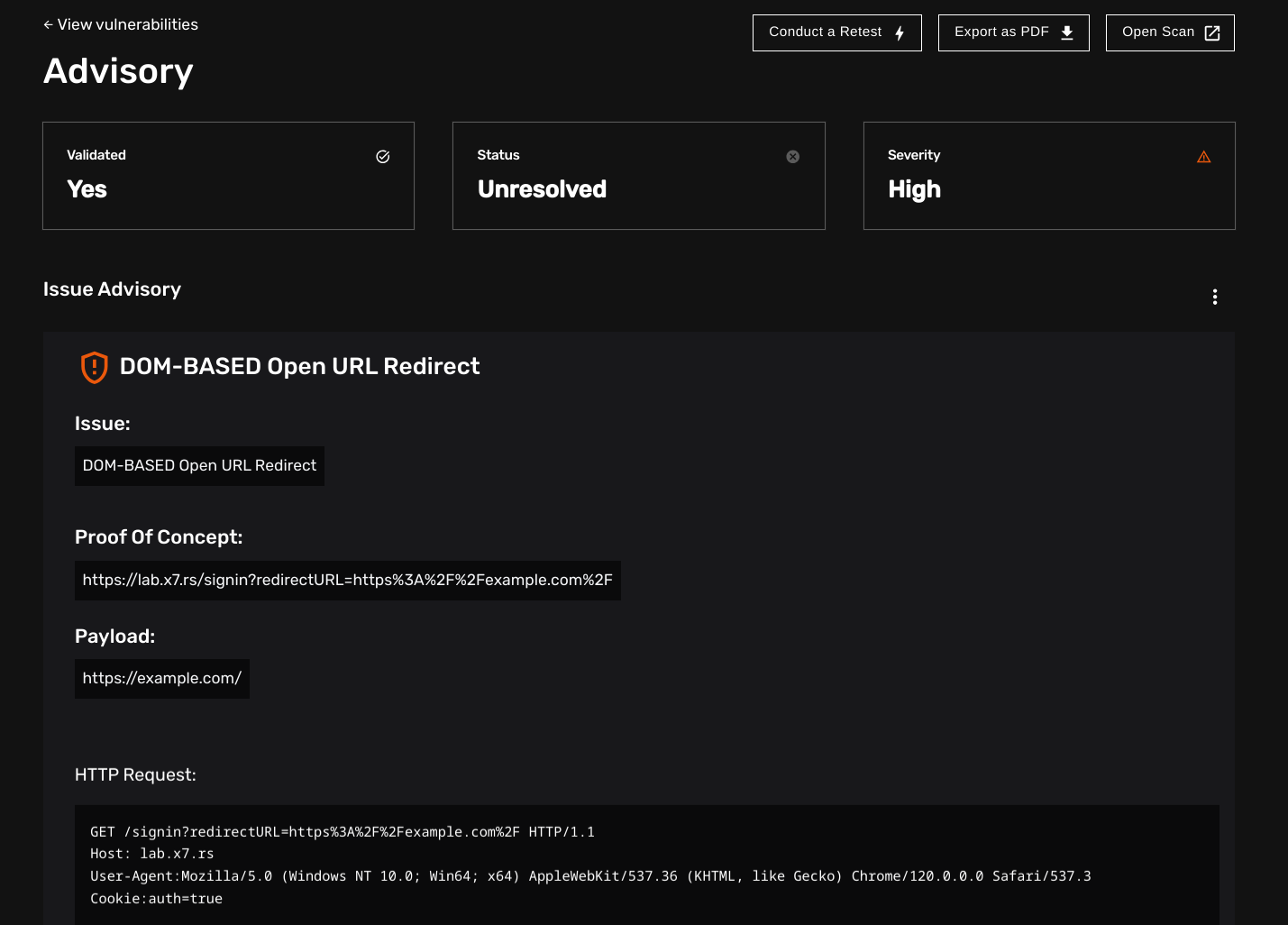Viewport: 1288px width, 925px height.
Task: Click the download icon on Export as PDF
Action: 1066,32
